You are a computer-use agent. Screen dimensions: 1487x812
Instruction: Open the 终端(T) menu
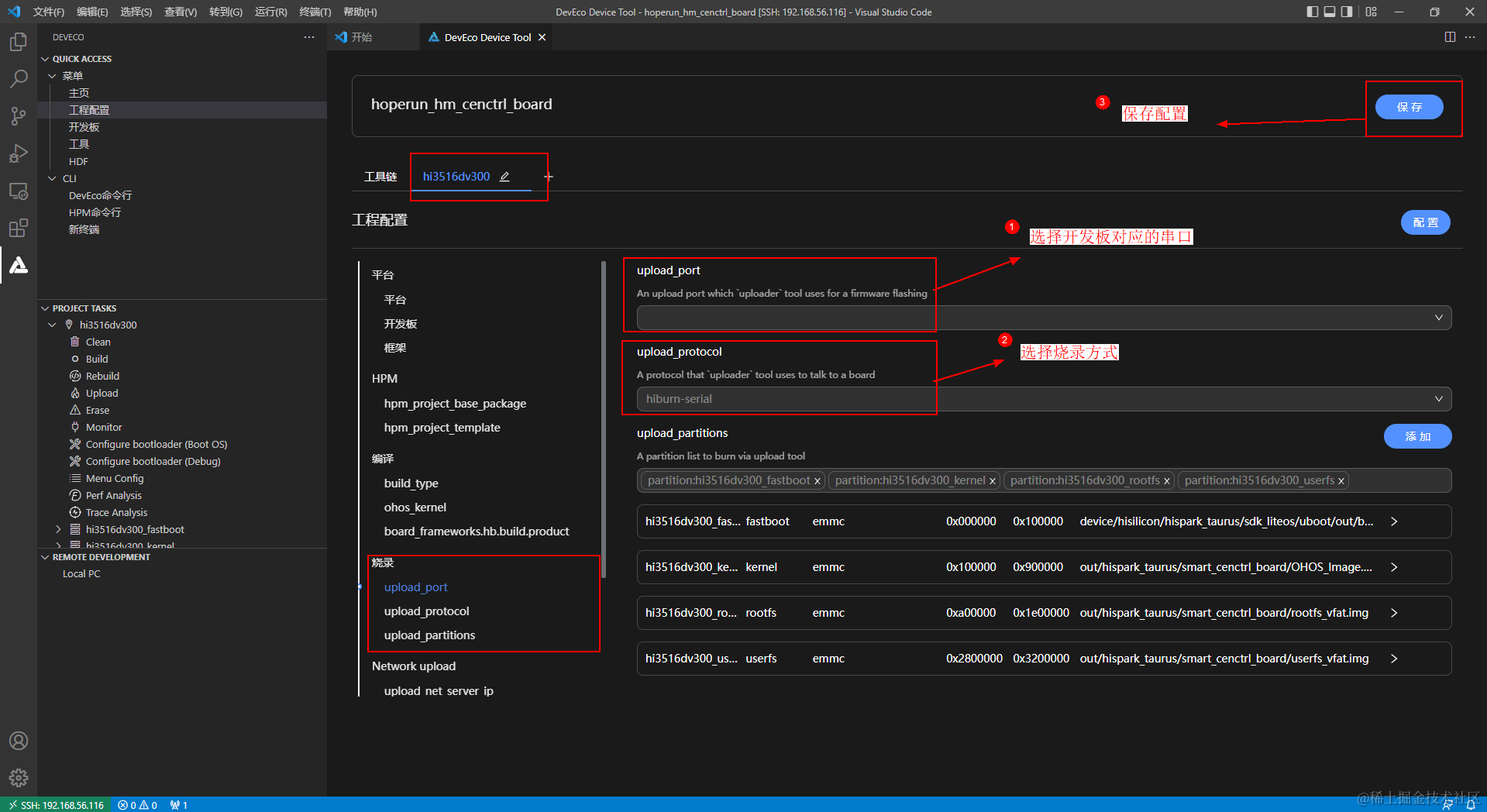pyautogui.click(x=315, y=12)
